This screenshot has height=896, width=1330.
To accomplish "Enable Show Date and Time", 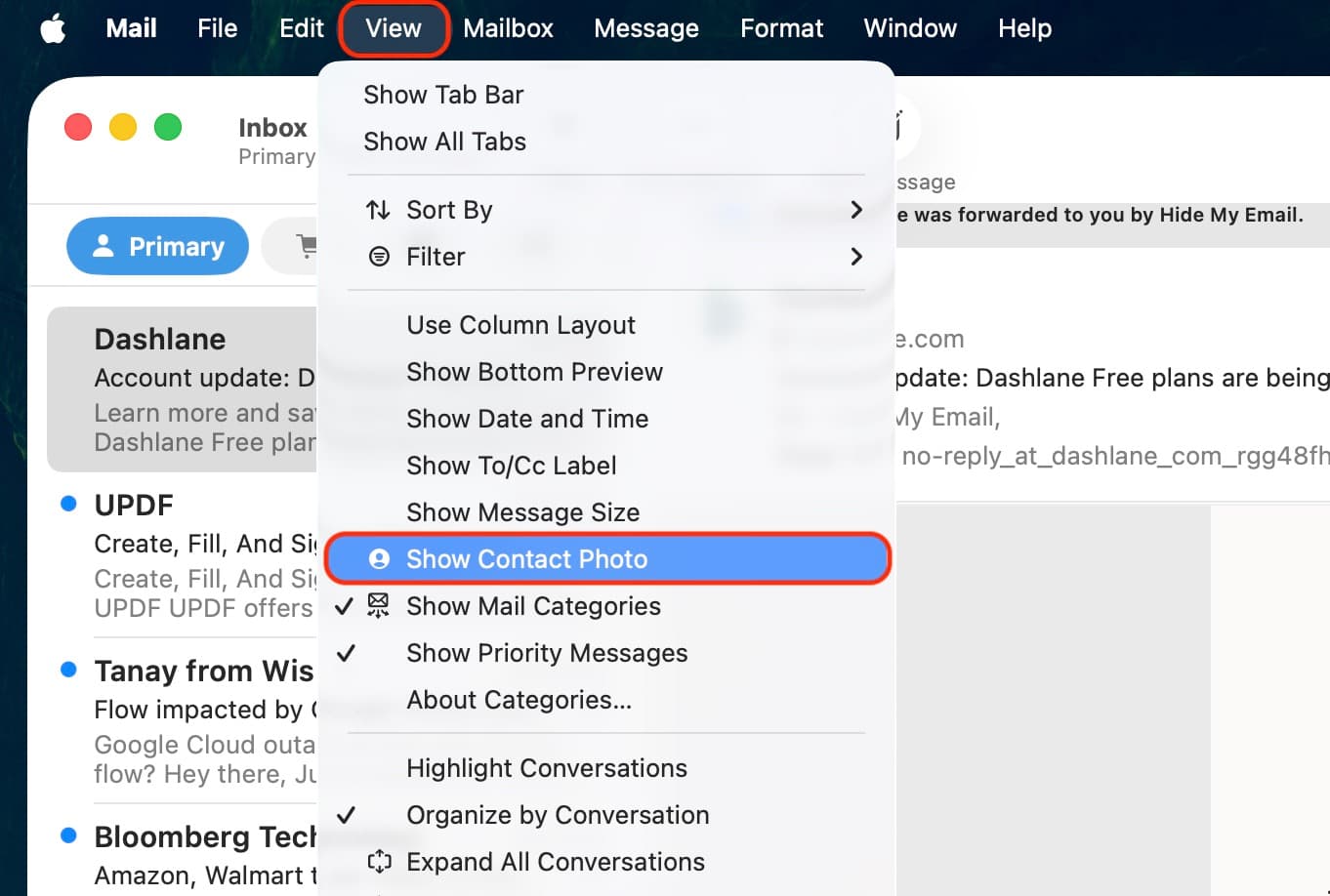I will [606, 419].
